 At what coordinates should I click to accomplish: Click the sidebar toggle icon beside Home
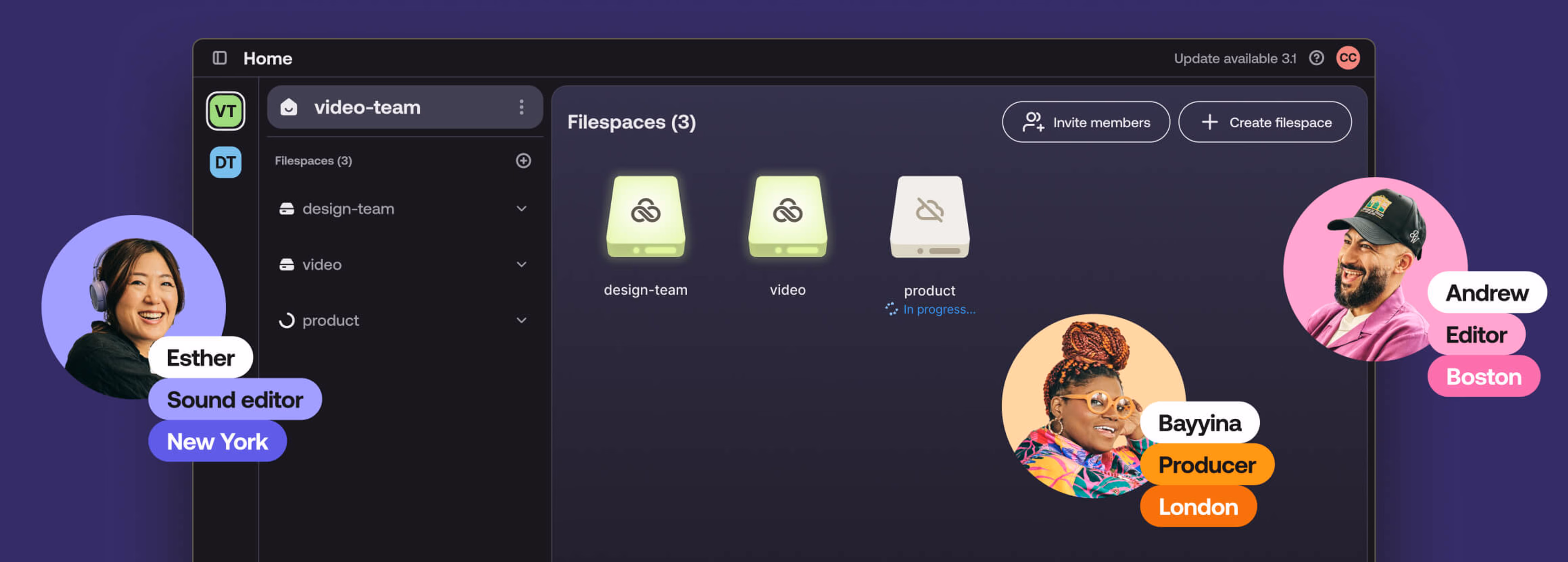tap(220, 58)
